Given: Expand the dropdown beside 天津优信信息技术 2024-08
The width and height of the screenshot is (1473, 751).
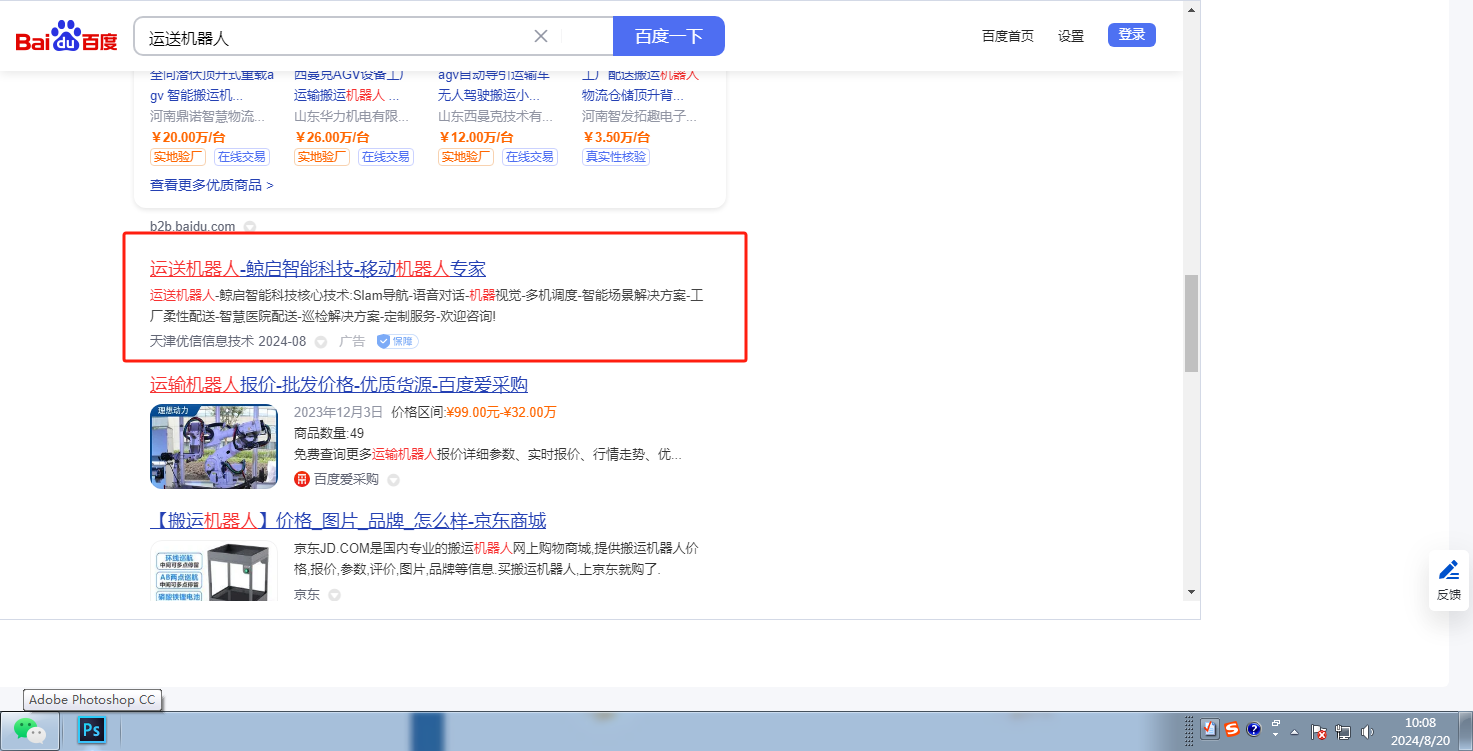Looking at the screenshot, I should click(x=321, y=342).
